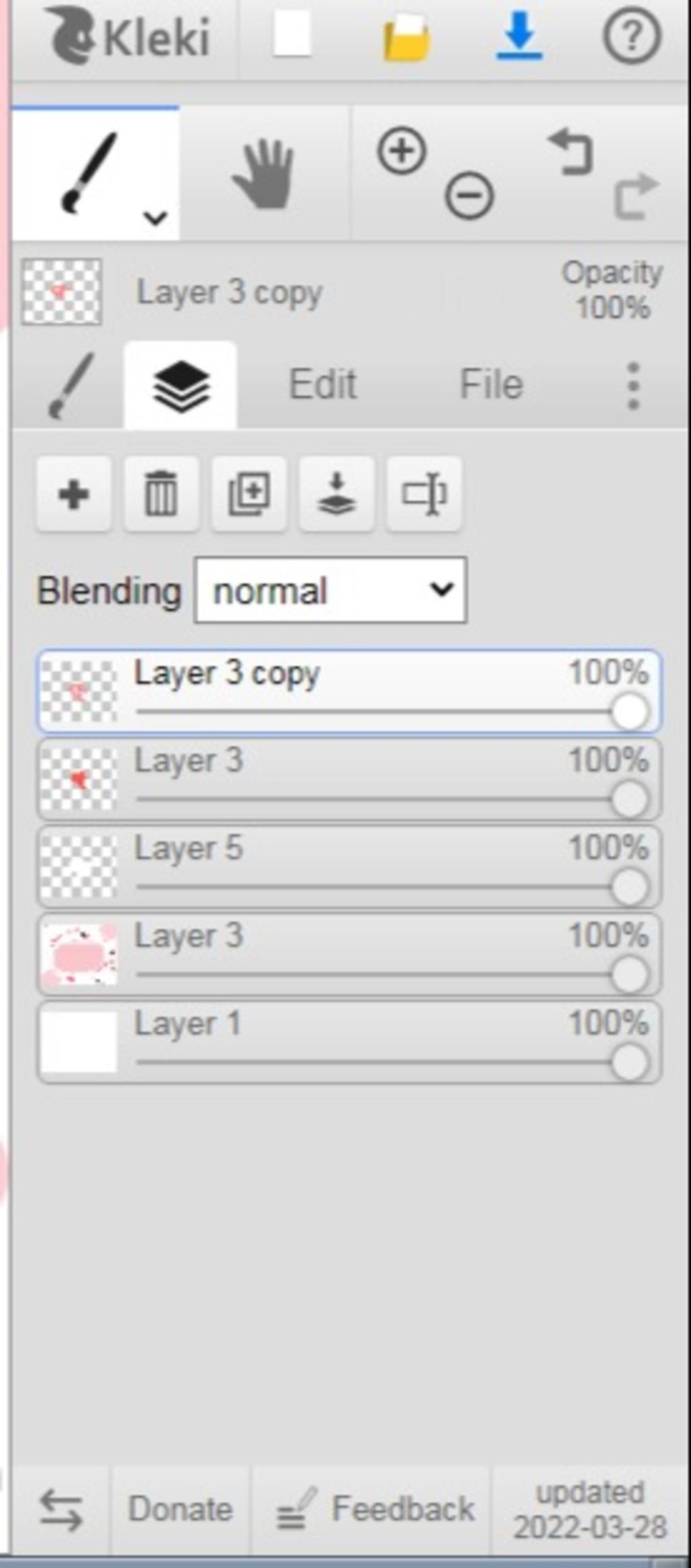Expand brush tool chevron menu
The image size is (691, 1568).
click(155, 218)
